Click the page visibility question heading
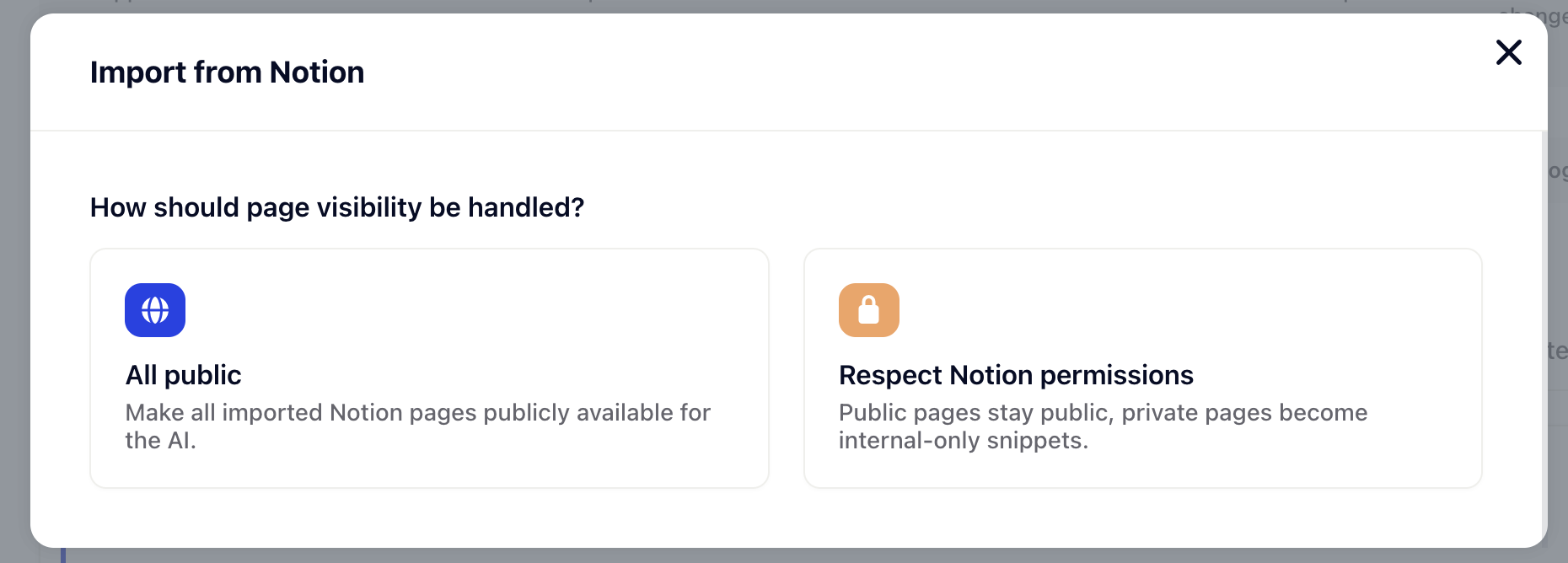 (337, 207)
